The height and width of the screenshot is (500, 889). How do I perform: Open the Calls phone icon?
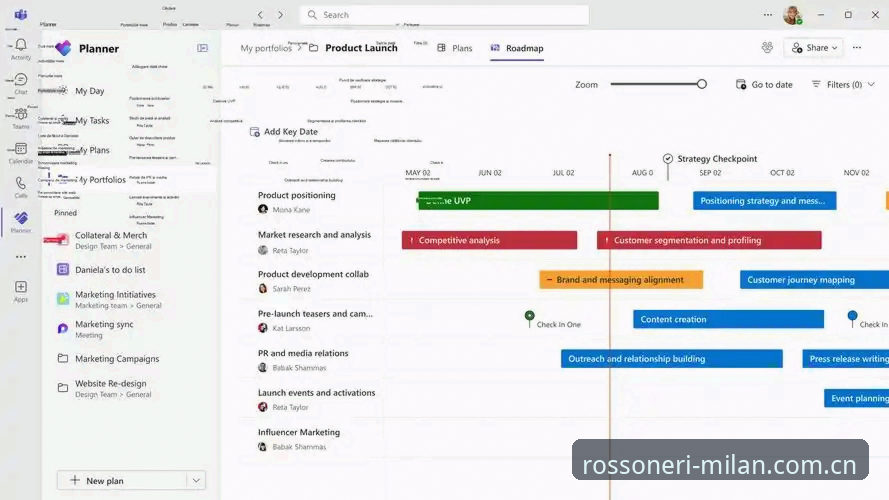click(x=21, y=183)
